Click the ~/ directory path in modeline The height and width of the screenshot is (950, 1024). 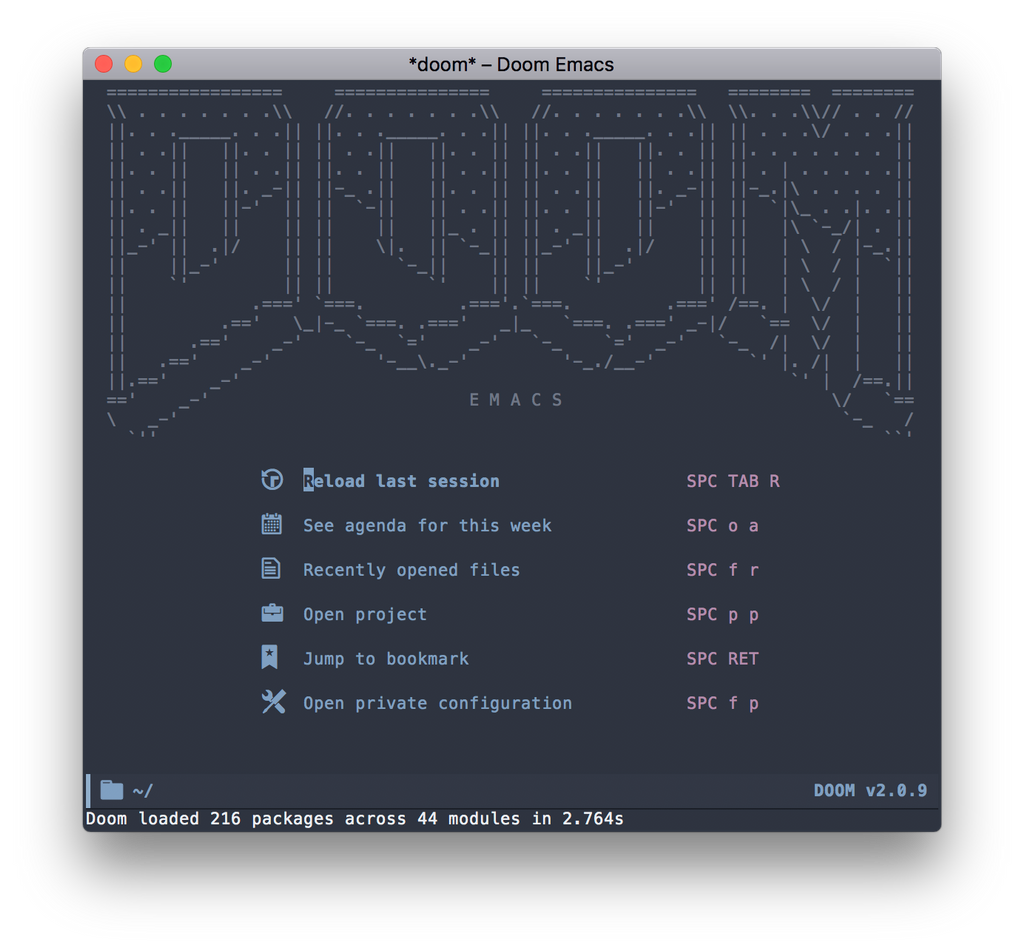coord(142,791)
